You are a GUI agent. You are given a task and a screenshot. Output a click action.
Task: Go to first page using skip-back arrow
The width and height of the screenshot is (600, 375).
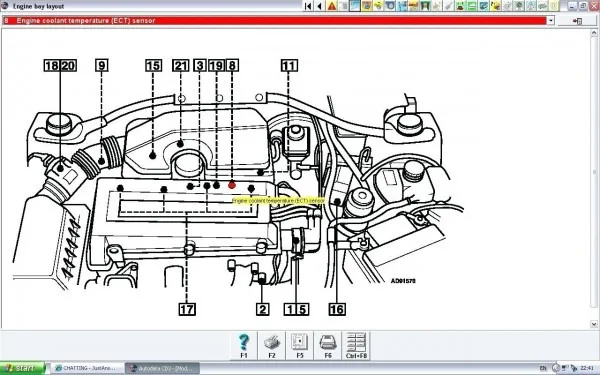[308, 6]
